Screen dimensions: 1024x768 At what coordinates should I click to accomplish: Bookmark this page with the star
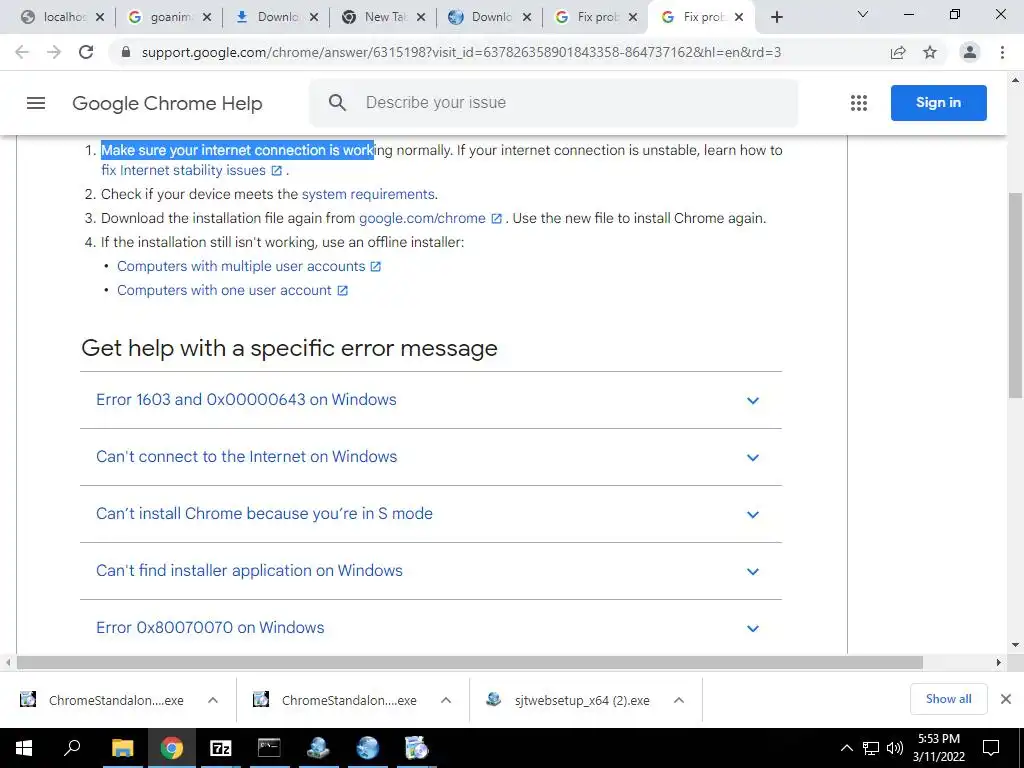tap(930, 52)
